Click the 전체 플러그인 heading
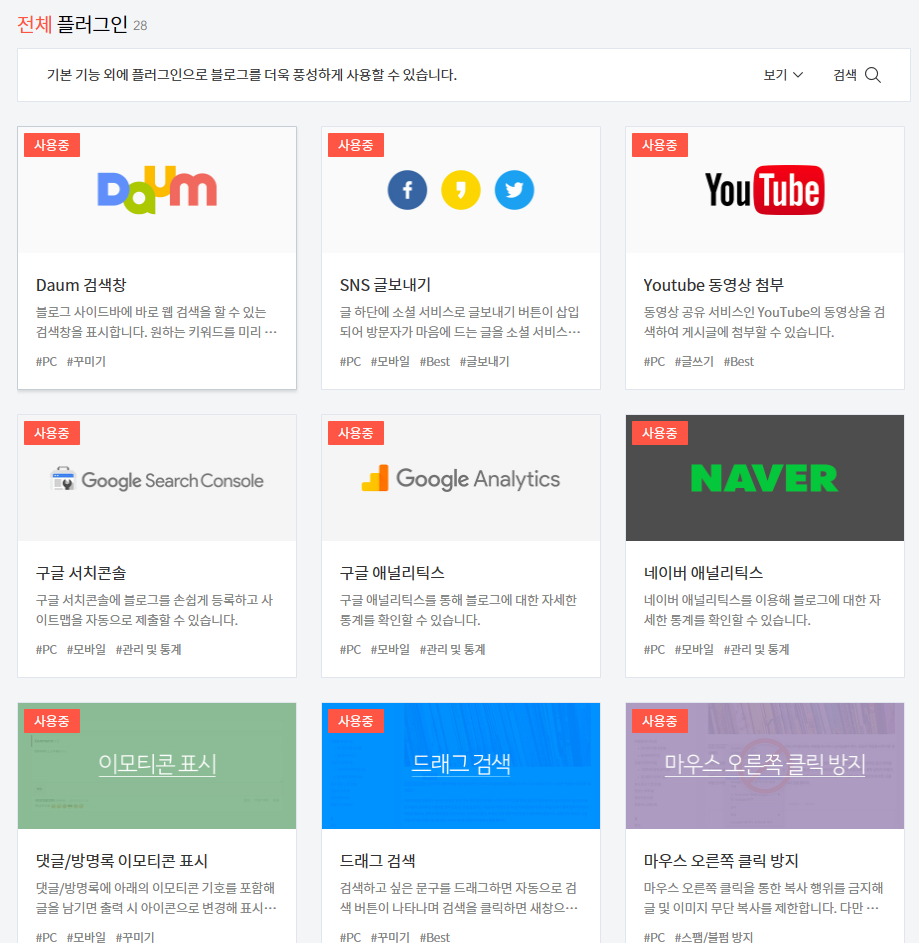This screenshot has height=943, width=919. (x=72, y=25)
